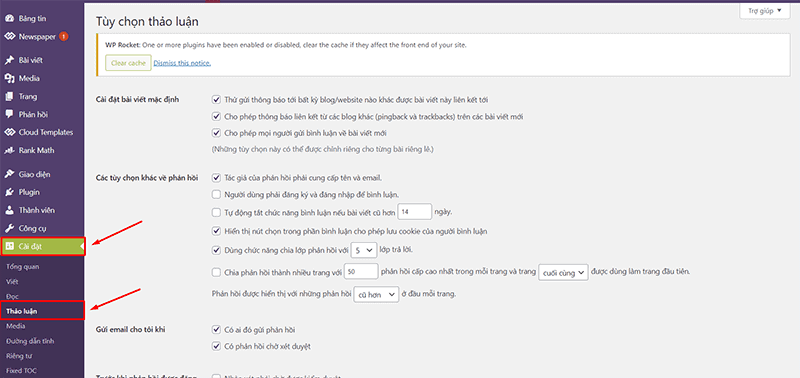Toggle allow comments on new posts checkbox
800x378 pixels.
[216, 133]
